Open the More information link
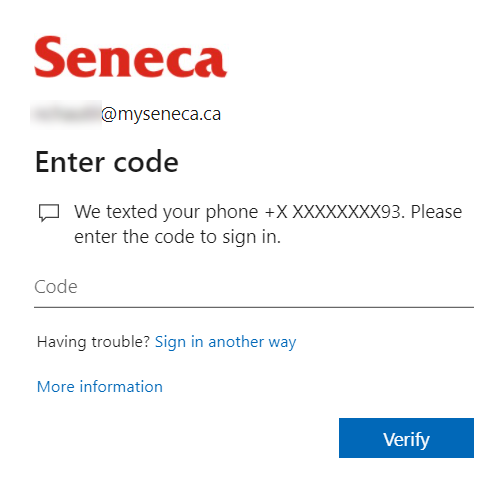The width and height of the screenshot is (502, 478). click(x=100, y=387)
